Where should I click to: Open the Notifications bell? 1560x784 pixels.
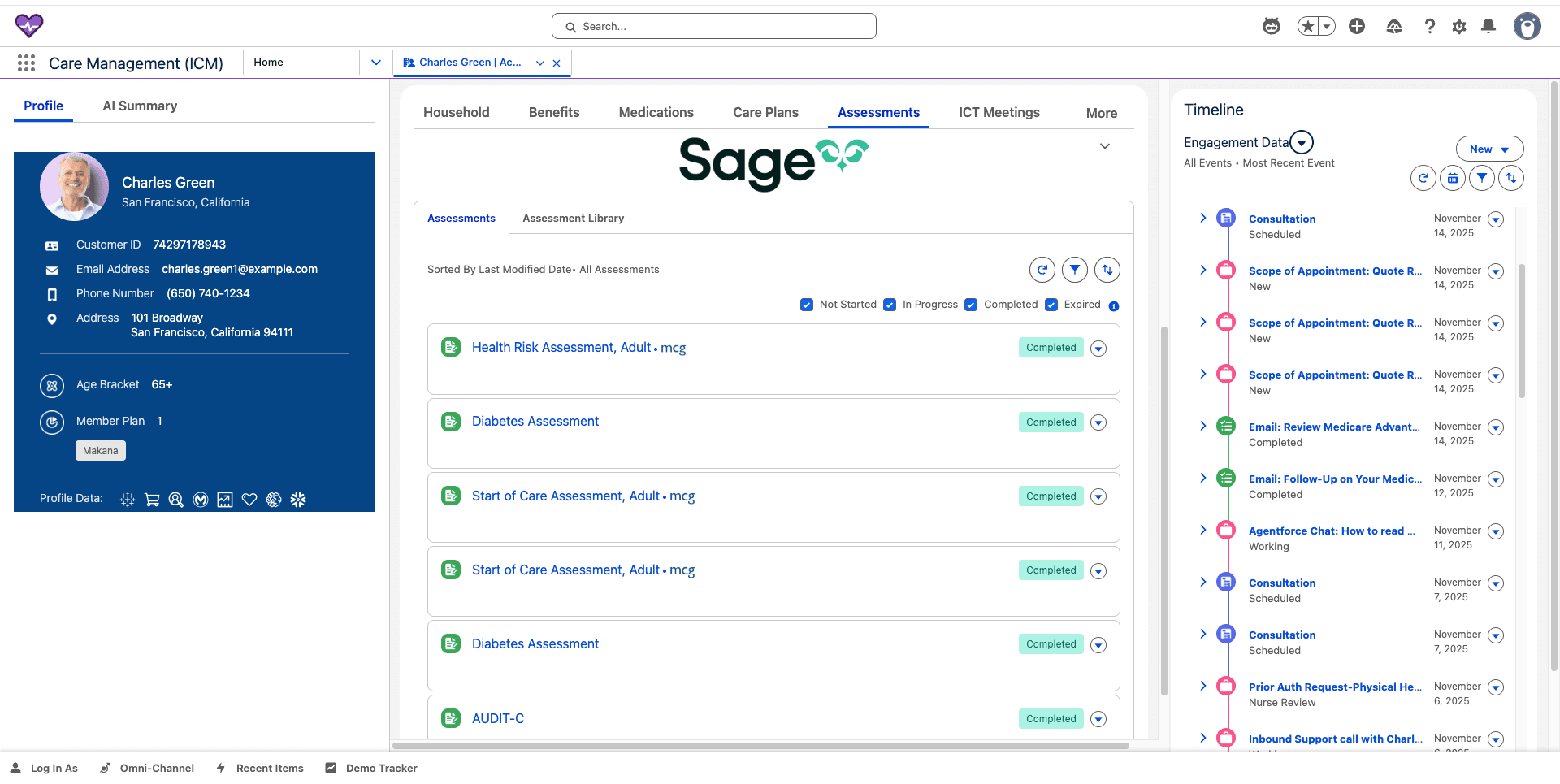(1488, 26)
